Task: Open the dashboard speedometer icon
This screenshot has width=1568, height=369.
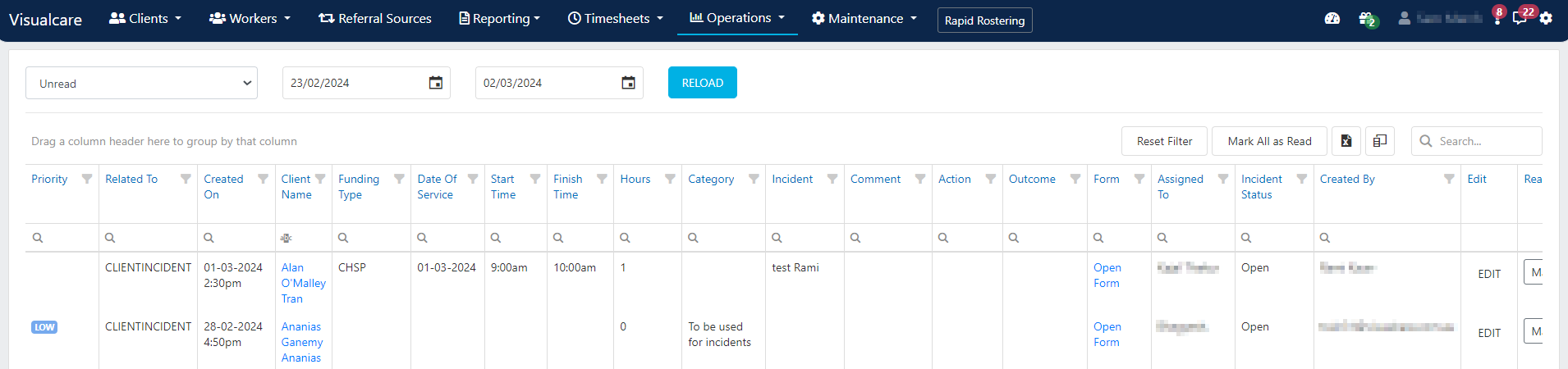Action: click(x=1332, y=18)
